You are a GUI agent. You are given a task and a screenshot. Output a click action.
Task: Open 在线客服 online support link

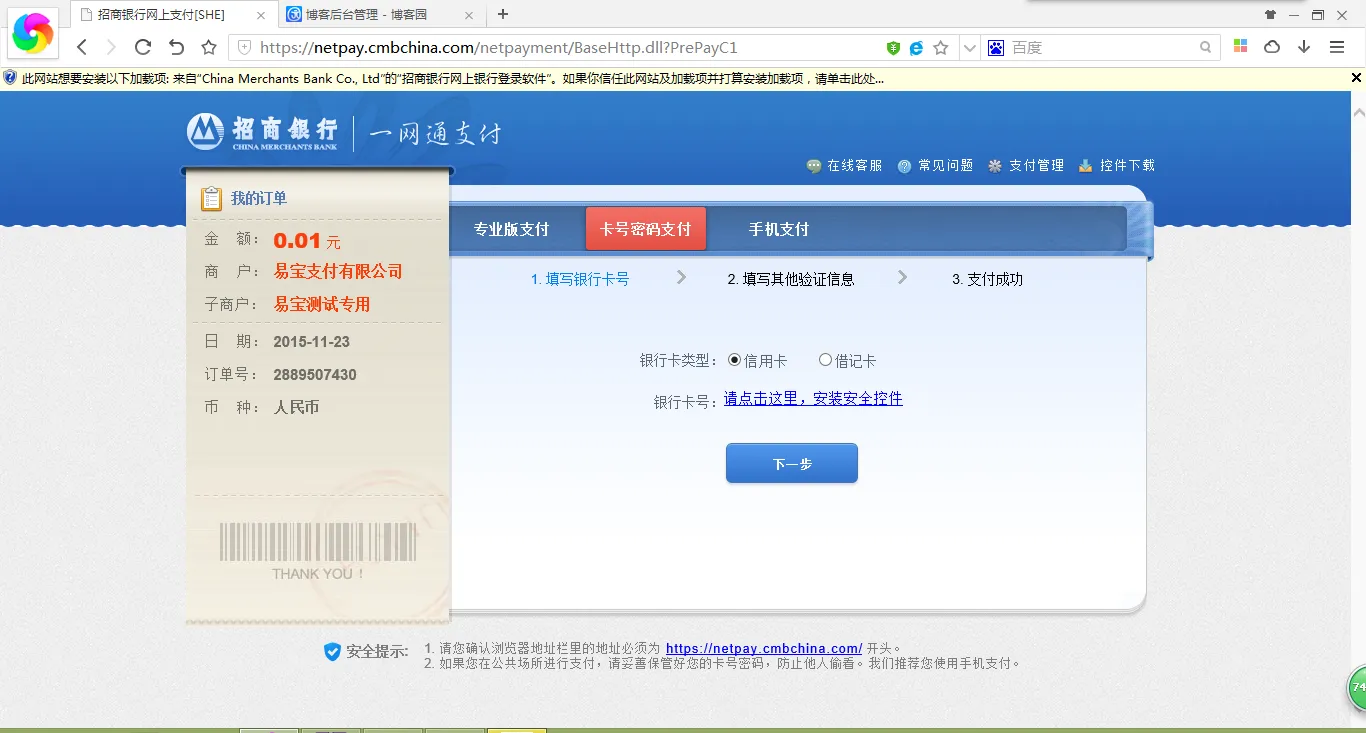(845, 166)
